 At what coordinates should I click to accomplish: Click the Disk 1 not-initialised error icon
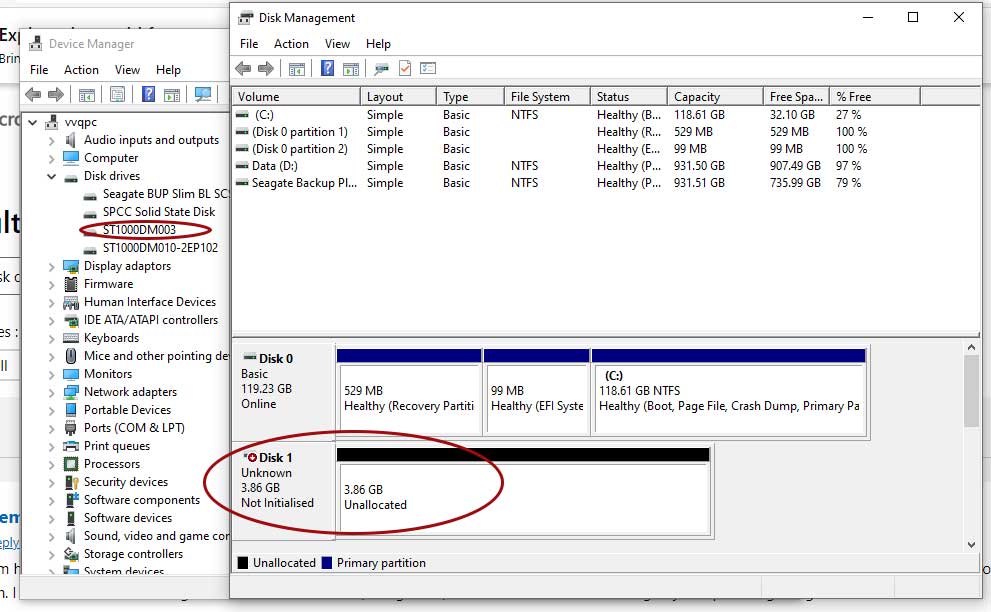(251, 457)
